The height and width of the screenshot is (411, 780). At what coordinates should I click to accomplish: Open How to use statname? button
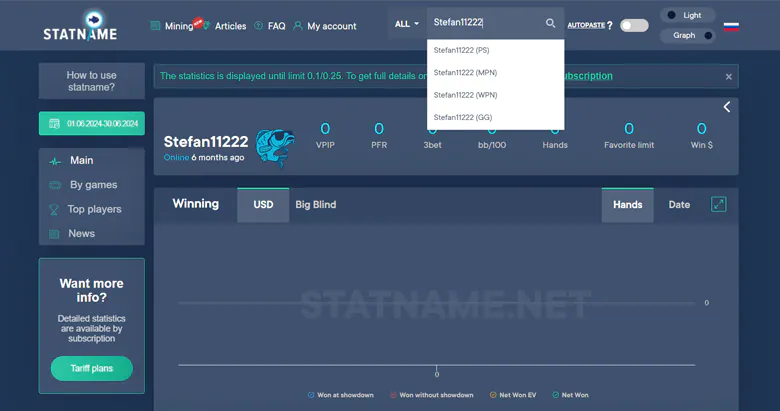point(92,81)
